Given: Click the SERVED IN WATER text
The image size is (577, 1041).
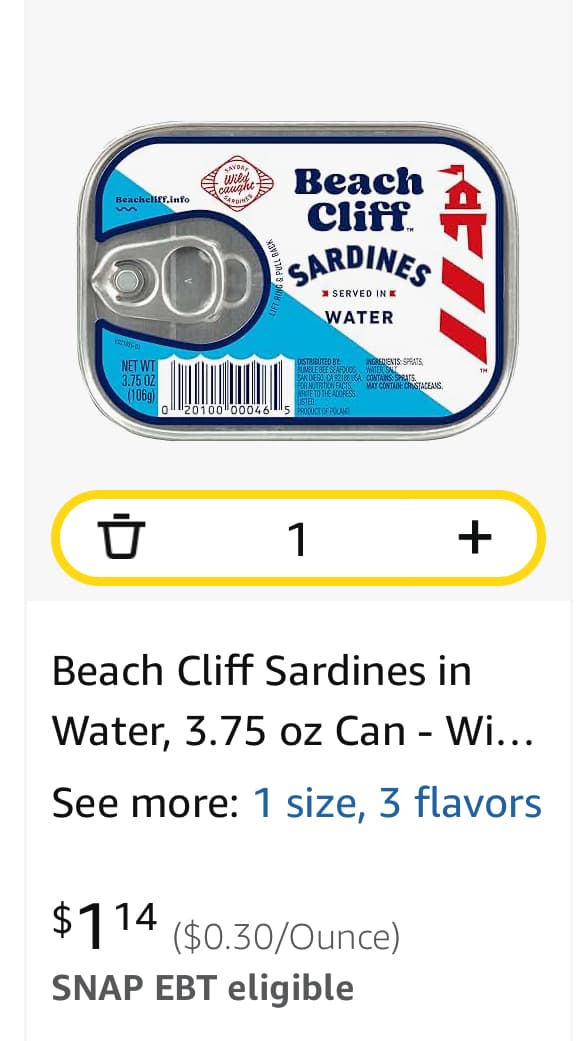Looking at the screenshot, I should pyautogui.click(x=359, y=306).
